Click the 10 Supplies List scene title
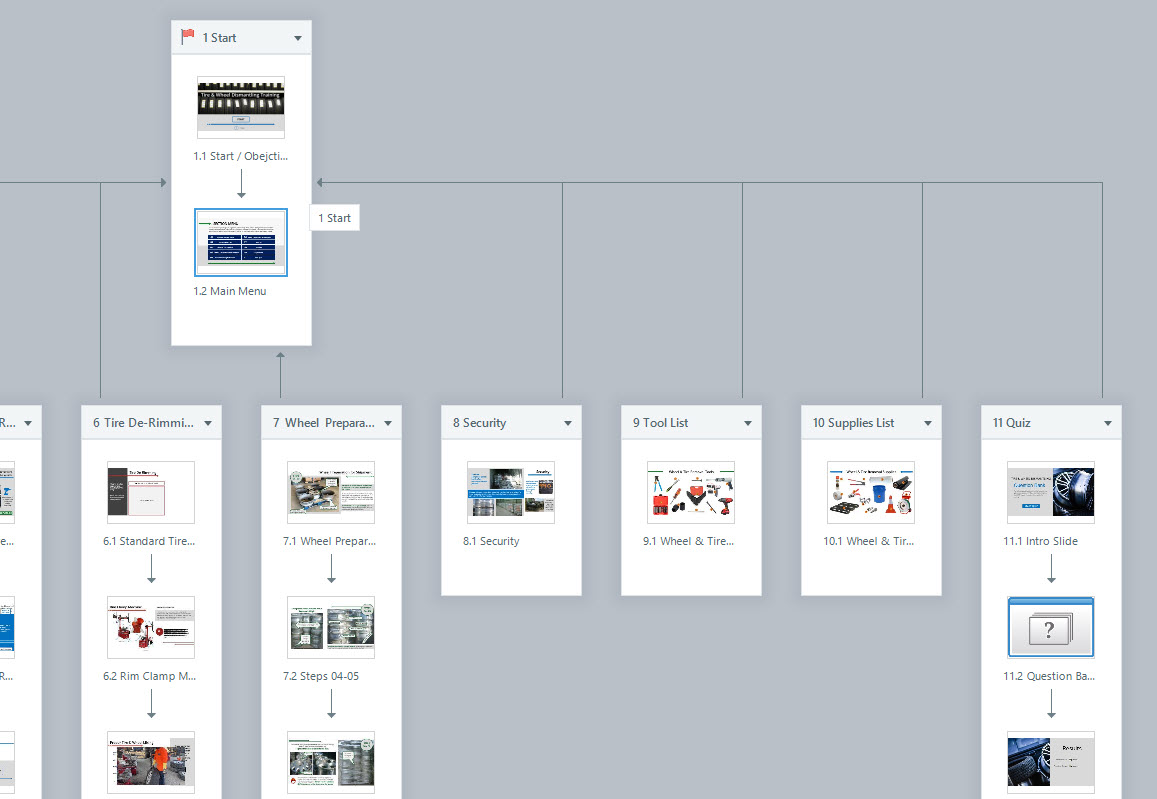Screen dimensions: 1157x799 tap(853, 423)
